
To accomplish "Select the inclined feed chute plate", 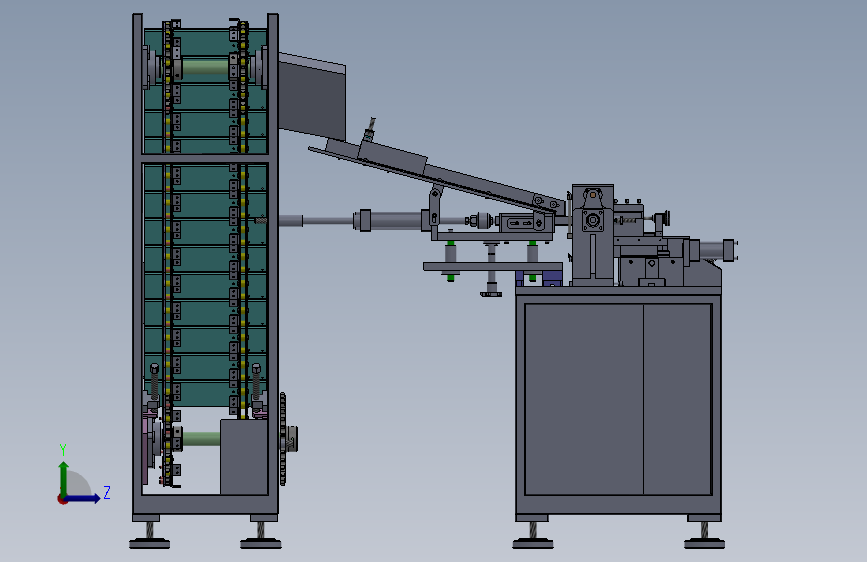I will [437, 175].
